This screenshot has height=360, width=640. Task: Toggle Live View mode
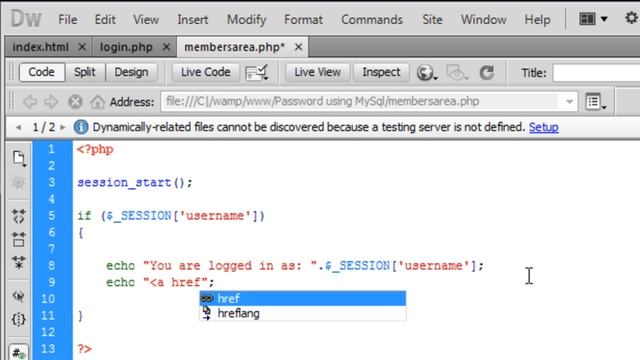318,72
